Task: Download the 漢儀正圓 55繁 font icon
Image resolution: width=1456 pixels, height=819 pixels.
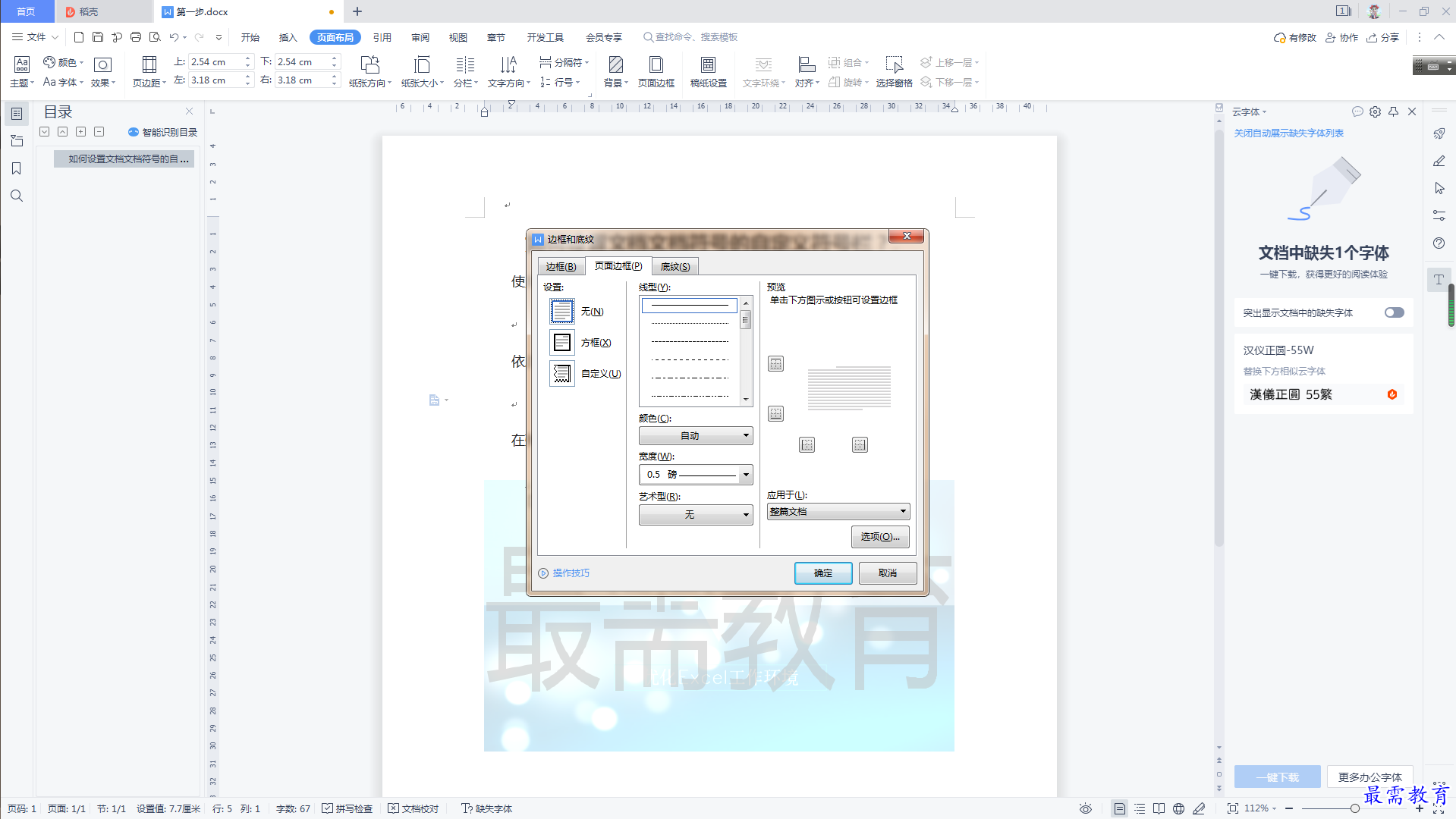Action: point(1392,394)
